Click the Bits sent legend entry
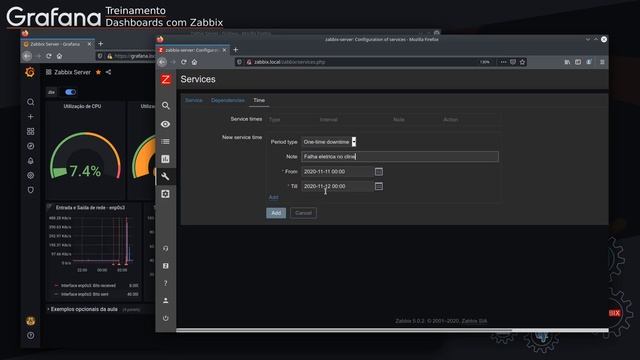The width and height of the screenshot is (640, 360). [x=84, y=294]
